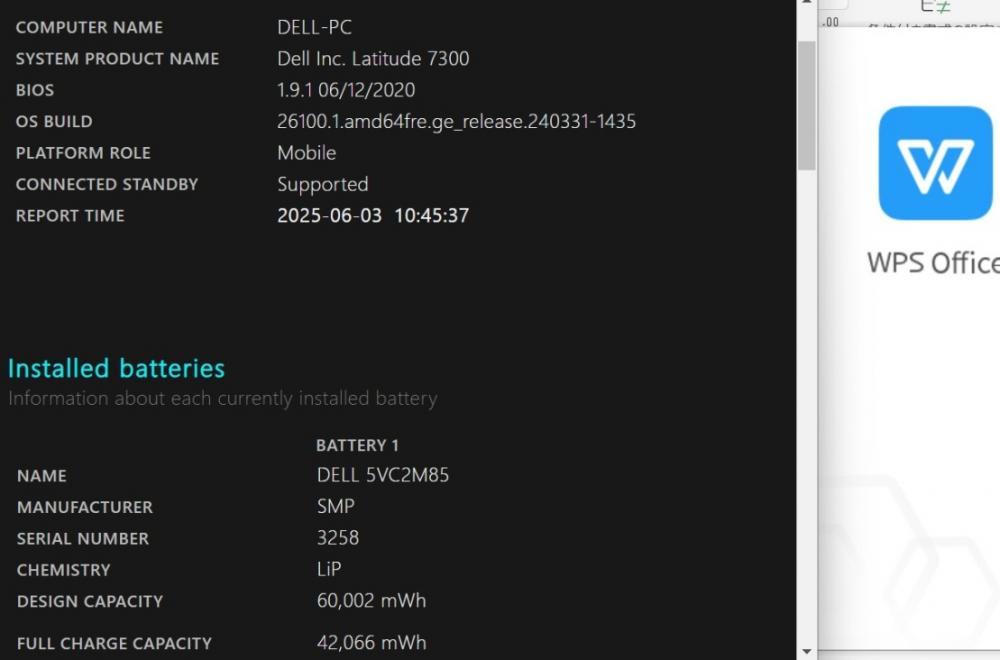Image resolution: width=1000 pixels, height=660 pixels.
Task: Click the Installed batteries heading
Action: pos(117,369)
